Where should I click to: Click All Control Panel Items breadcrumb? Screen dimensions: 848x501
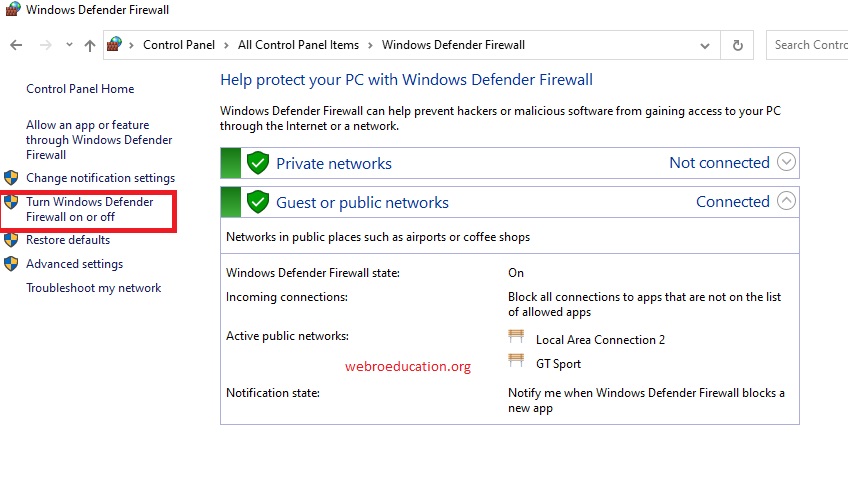pos(298,45)
